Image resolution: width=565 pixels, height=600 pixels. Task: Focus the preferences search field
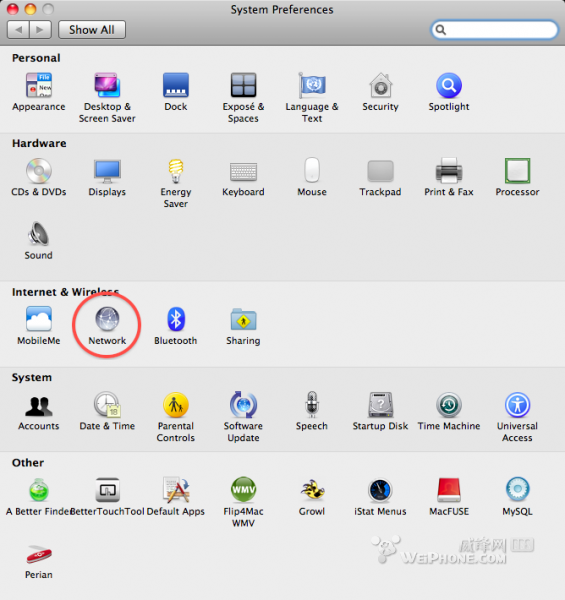(494, 30)
